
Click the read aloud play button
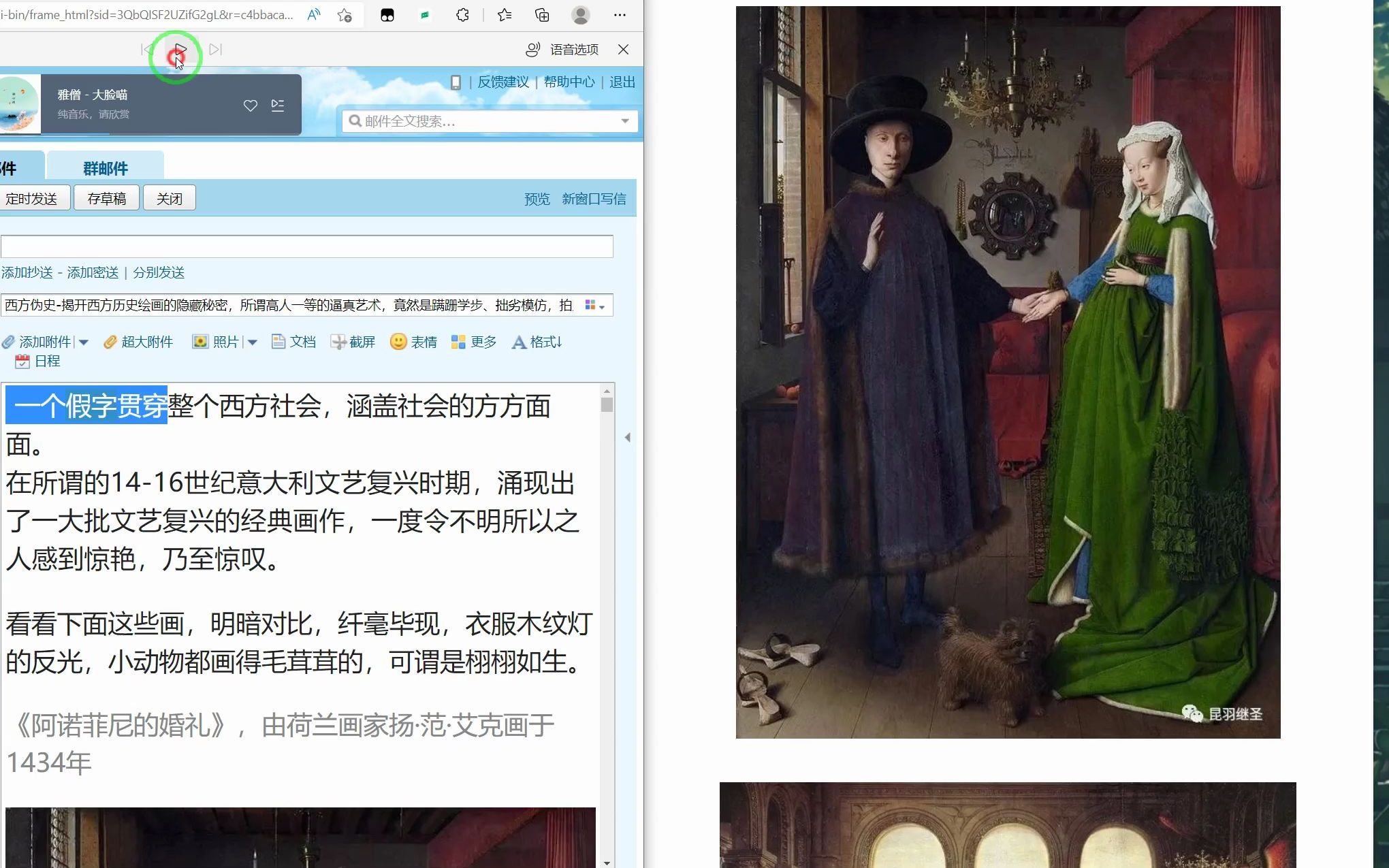point(180,49)
